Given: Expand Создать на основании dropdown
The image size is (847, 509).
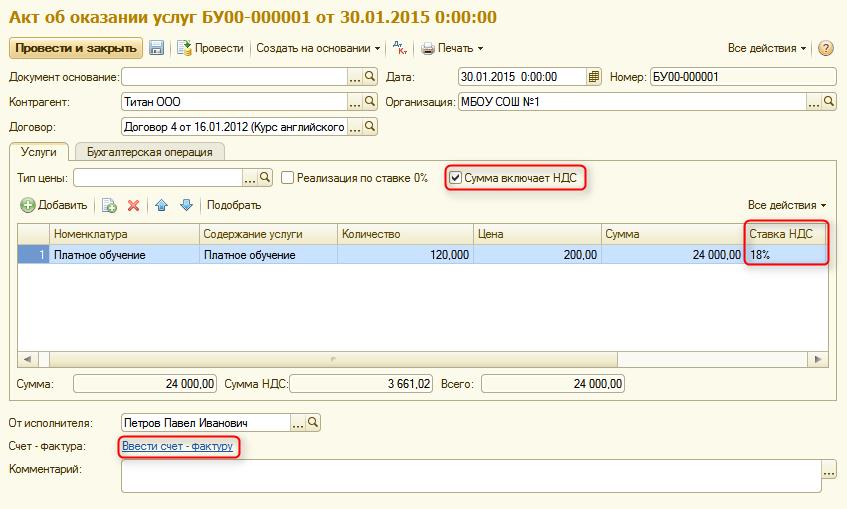Looking at the screenshot, I should [318, 48].
